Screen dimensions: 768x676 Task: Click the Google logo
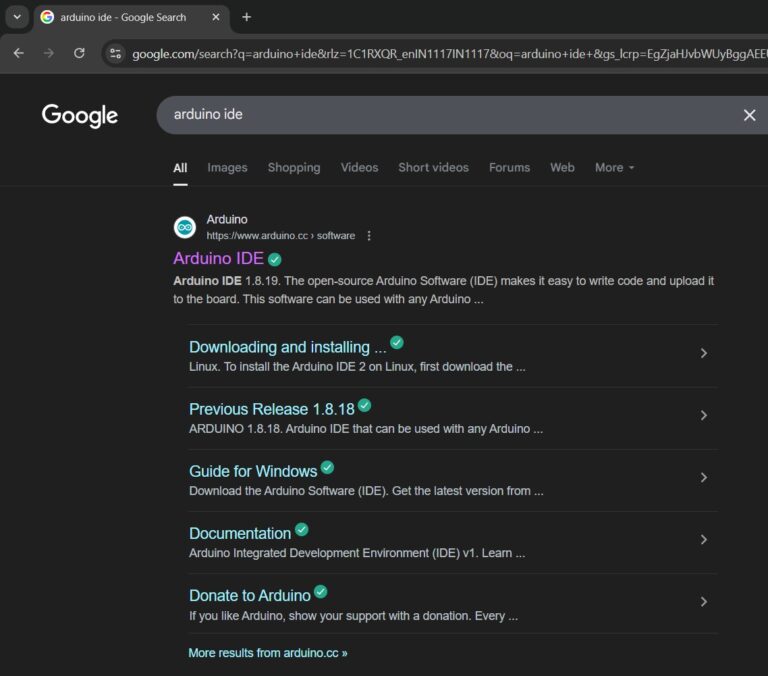click(x=80, y=115)
